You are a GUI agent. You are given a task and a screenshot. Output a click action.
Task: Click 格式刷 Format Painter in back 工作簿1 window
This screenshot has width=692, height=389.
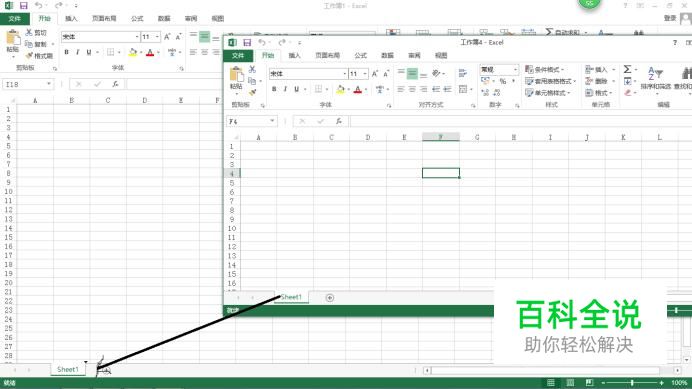pyautogui.click(x=39, y=56)
